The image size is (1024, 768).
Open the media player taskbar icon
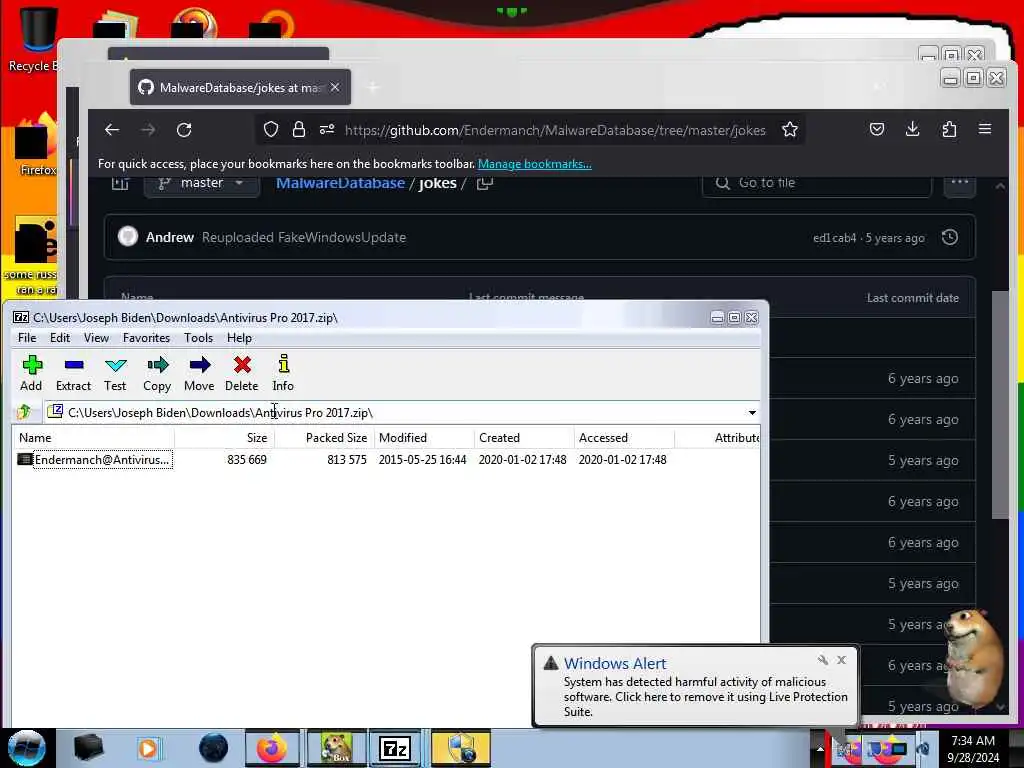(x=148, y=748)
